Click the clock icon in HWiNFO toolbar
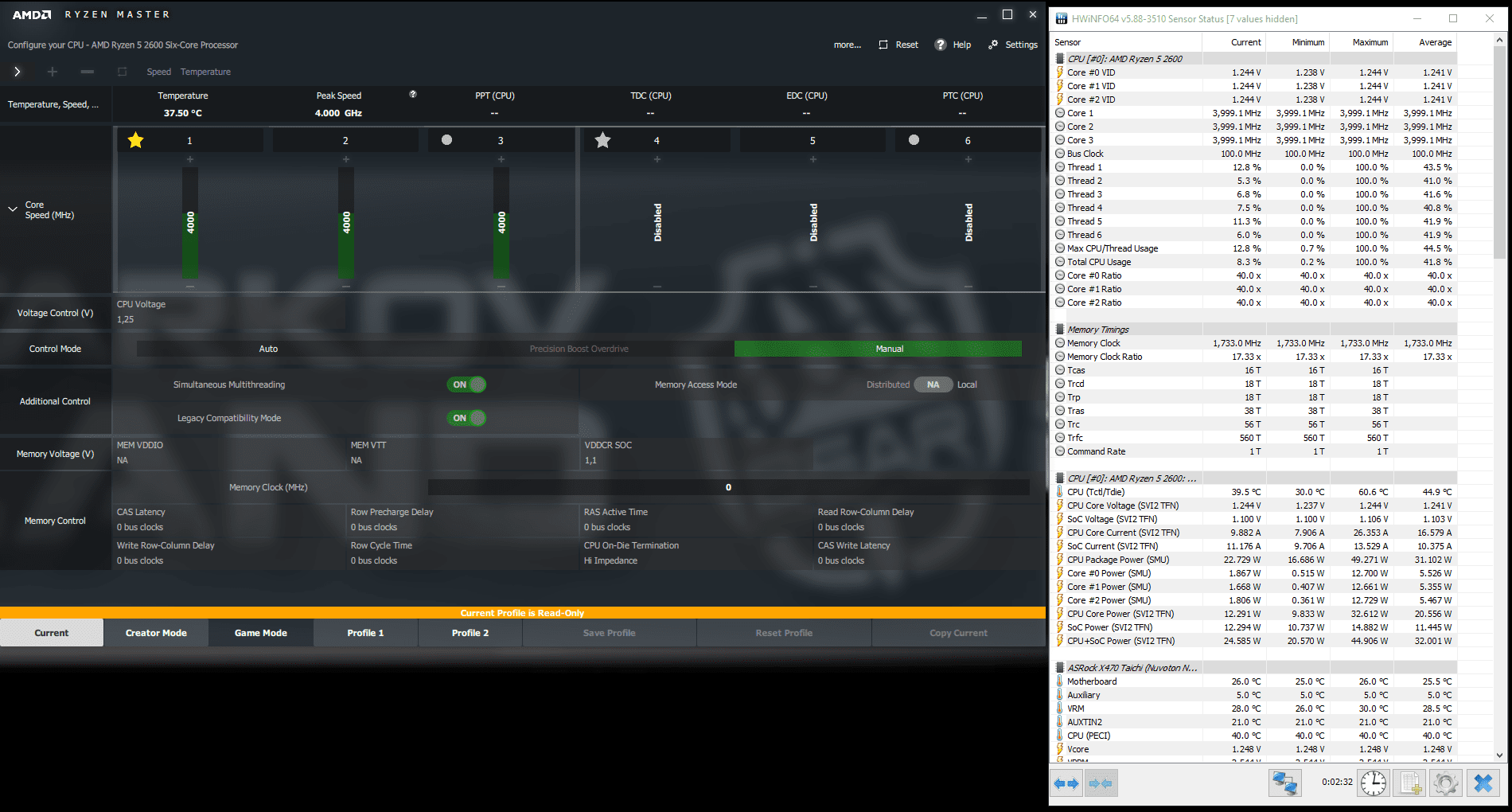Image resolution: width=1512 pixels, height=812 pixels. click(x=1374, y=783)
